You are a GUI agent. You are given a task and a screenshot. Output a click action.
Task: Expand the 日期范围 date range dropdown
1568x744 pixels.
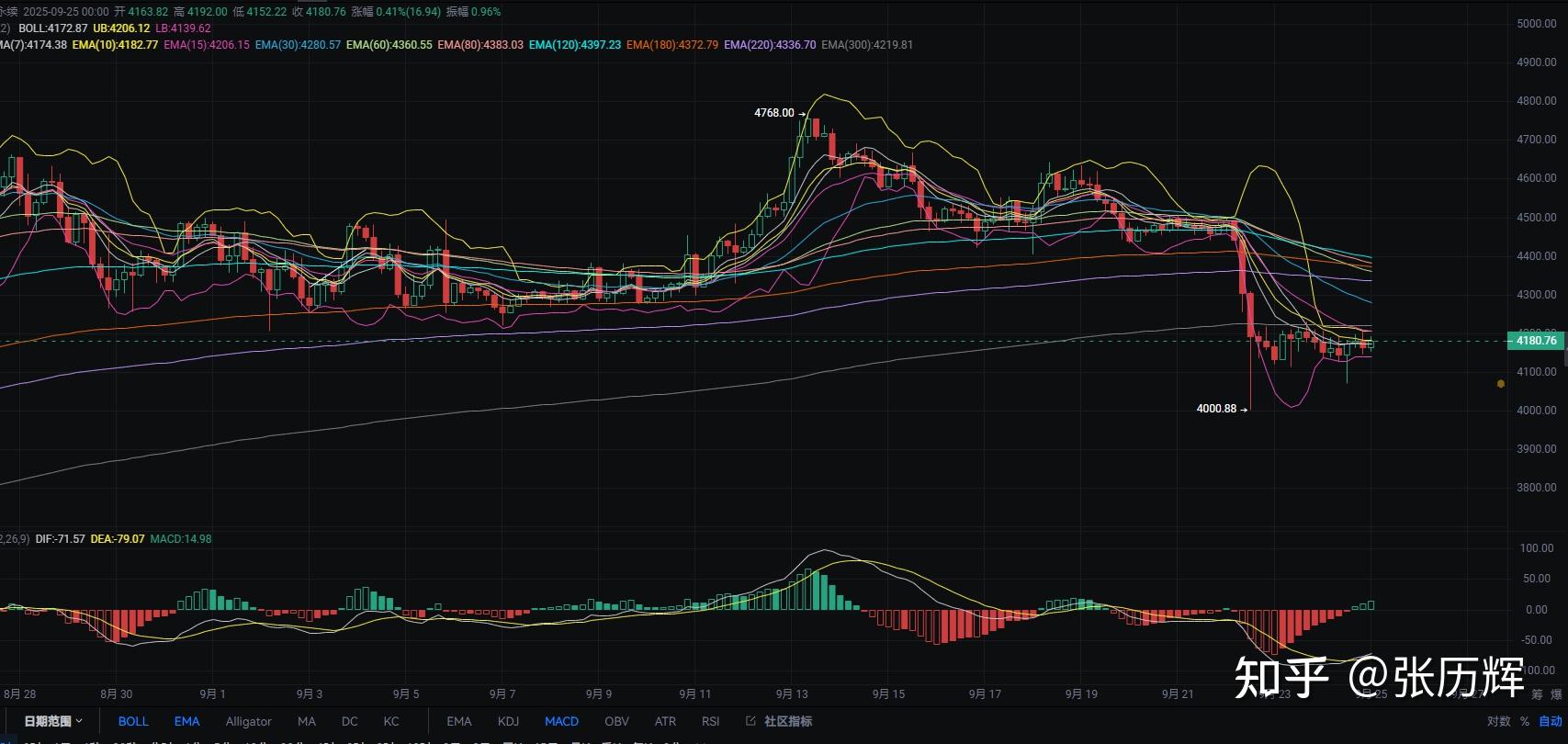[53, 721]
